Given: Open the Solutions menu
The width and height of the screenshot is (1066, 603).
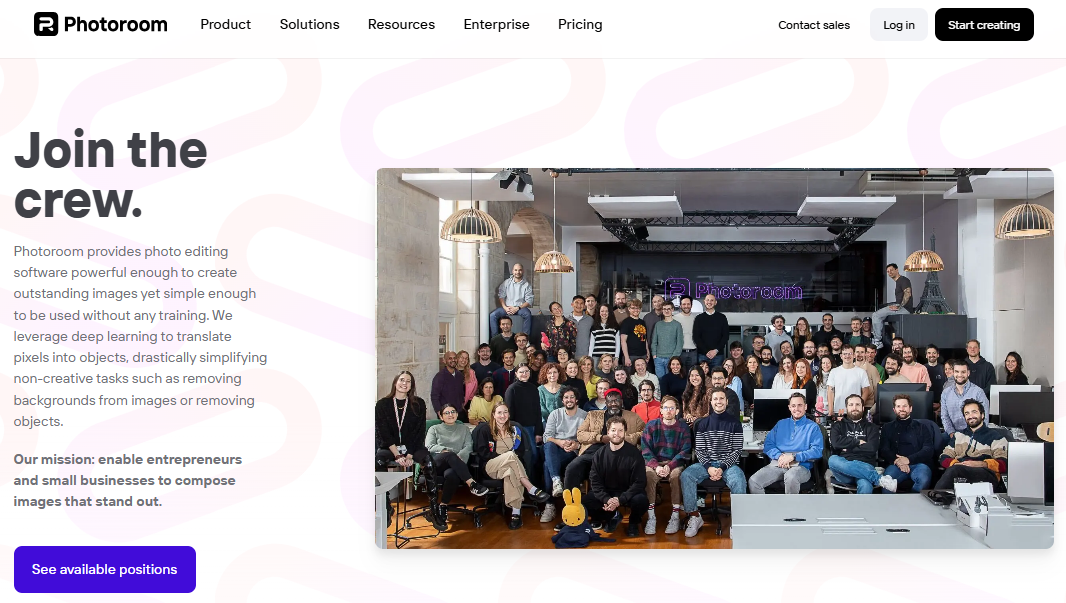Looking at the screenshot, I should coord(309,24).
